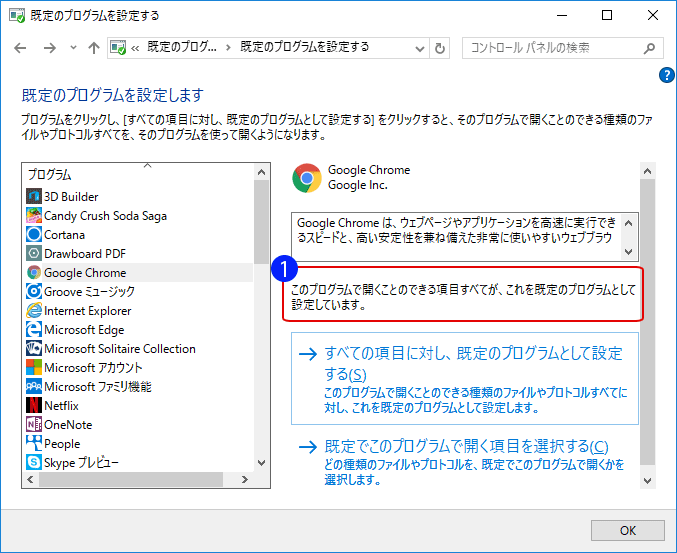Image resolution: width=677 pixels, height=553 pixels.
Task: Click the People icon
Action: [34, 443]
